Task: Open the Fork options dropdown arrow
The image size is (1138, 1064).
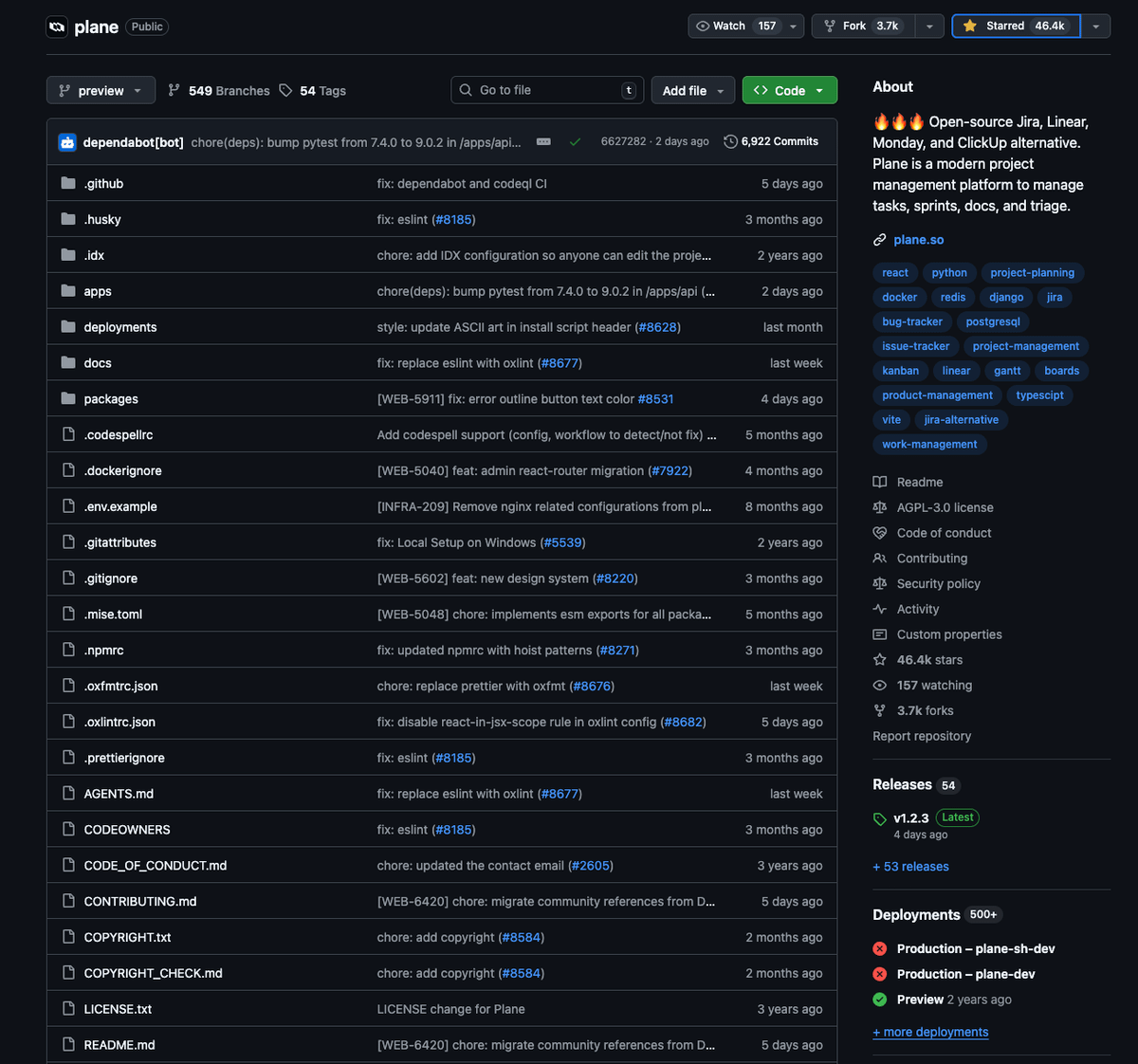Action: pyautogui.click(x=929, y=26)
